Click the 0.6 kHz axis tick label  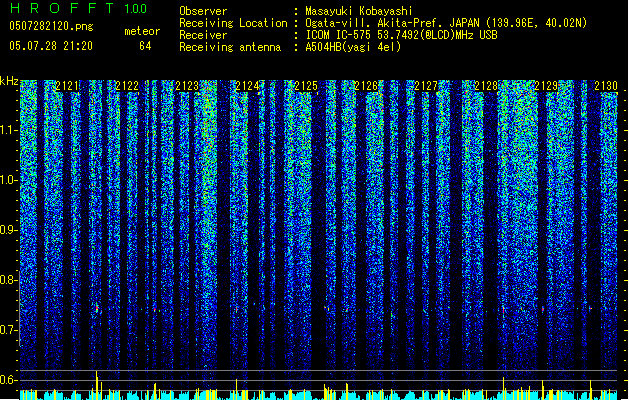[x=9, y=380]
